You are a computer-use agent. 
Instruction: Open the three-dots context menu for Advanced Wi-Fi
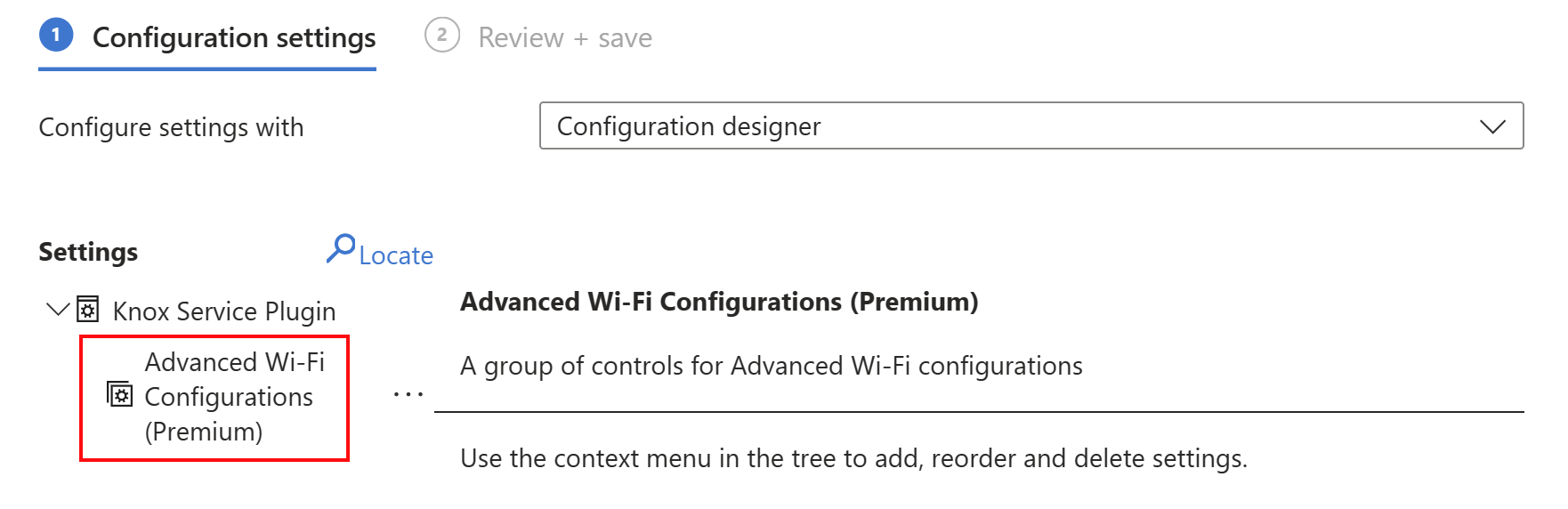point(408,394)
